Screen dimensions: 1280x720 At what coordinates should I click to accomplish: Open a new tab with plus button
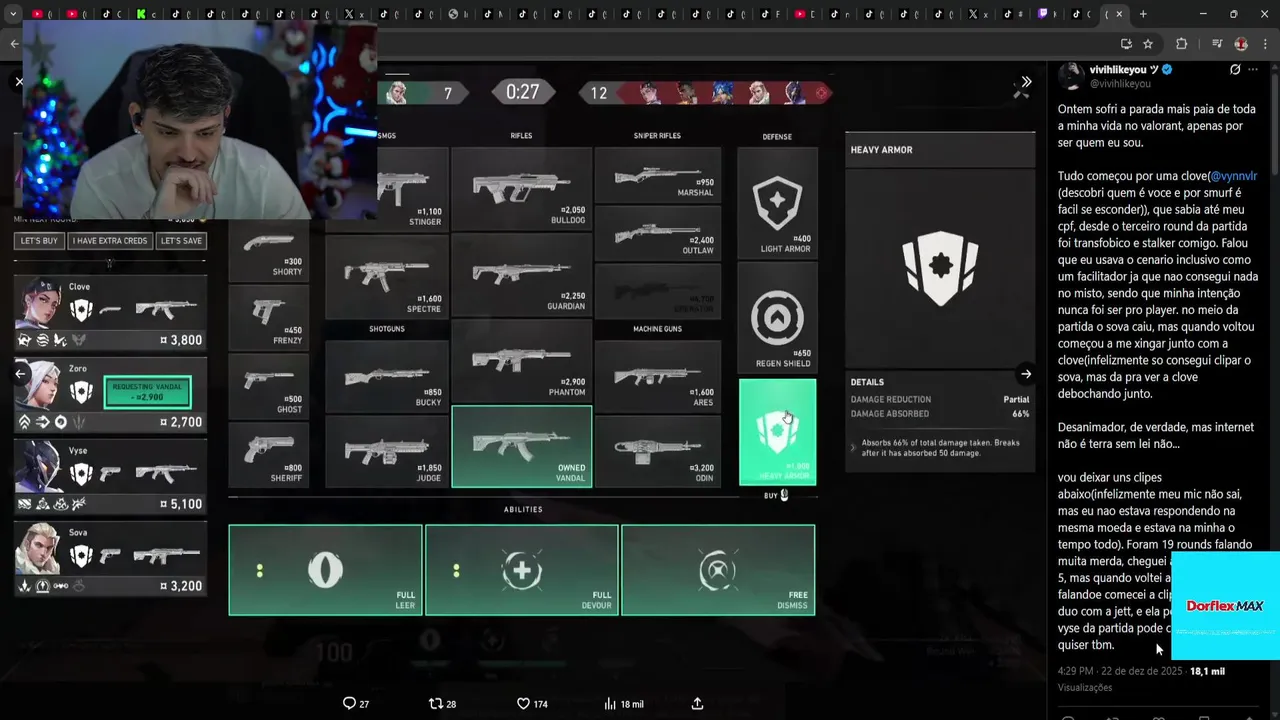click(x=1143, y=14)
